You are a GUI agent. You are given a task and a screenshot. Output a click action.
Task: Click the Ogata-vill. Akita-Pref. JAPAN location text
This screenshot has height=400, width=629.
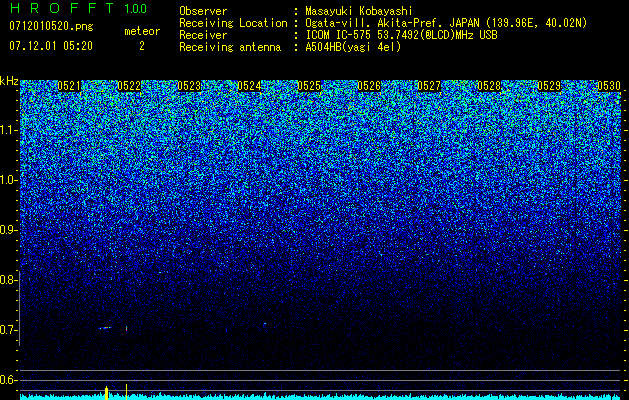pos(446,23)
